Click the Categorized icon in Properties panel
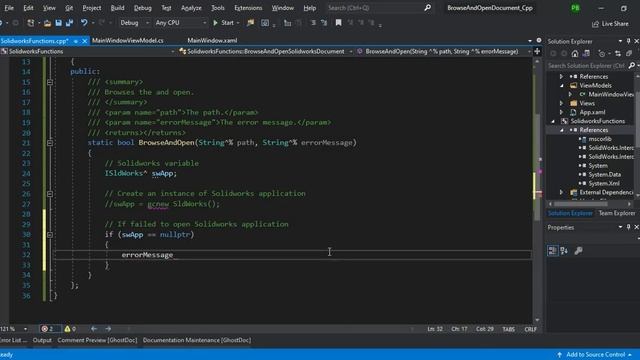 (x=552, y=251)
